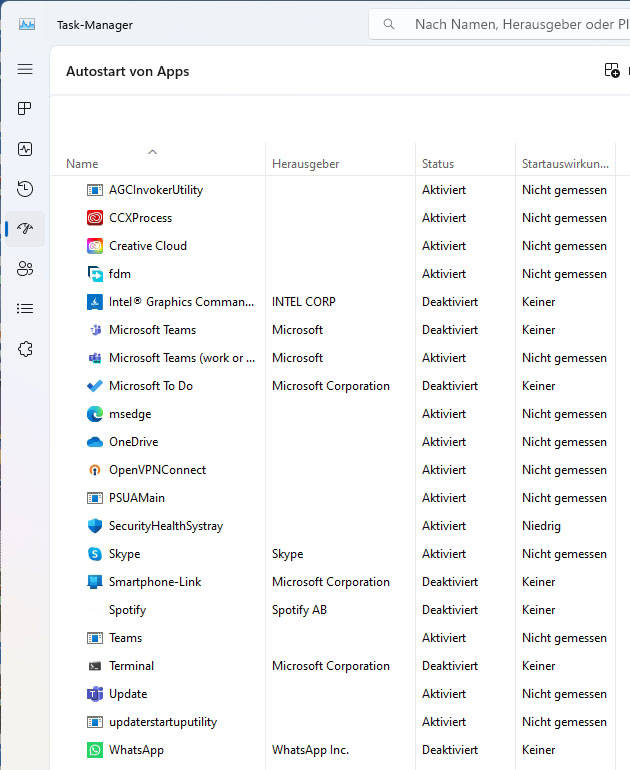
Task: Open the Performance page from sidebar
Action: coord(25,149)
